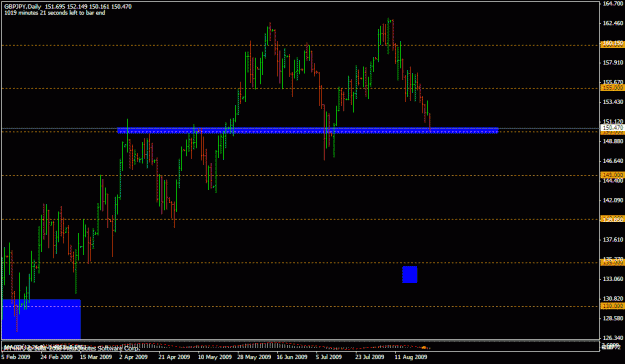Select the small blue square below August bars
This screenshot has width=625, height=364.
409,274
